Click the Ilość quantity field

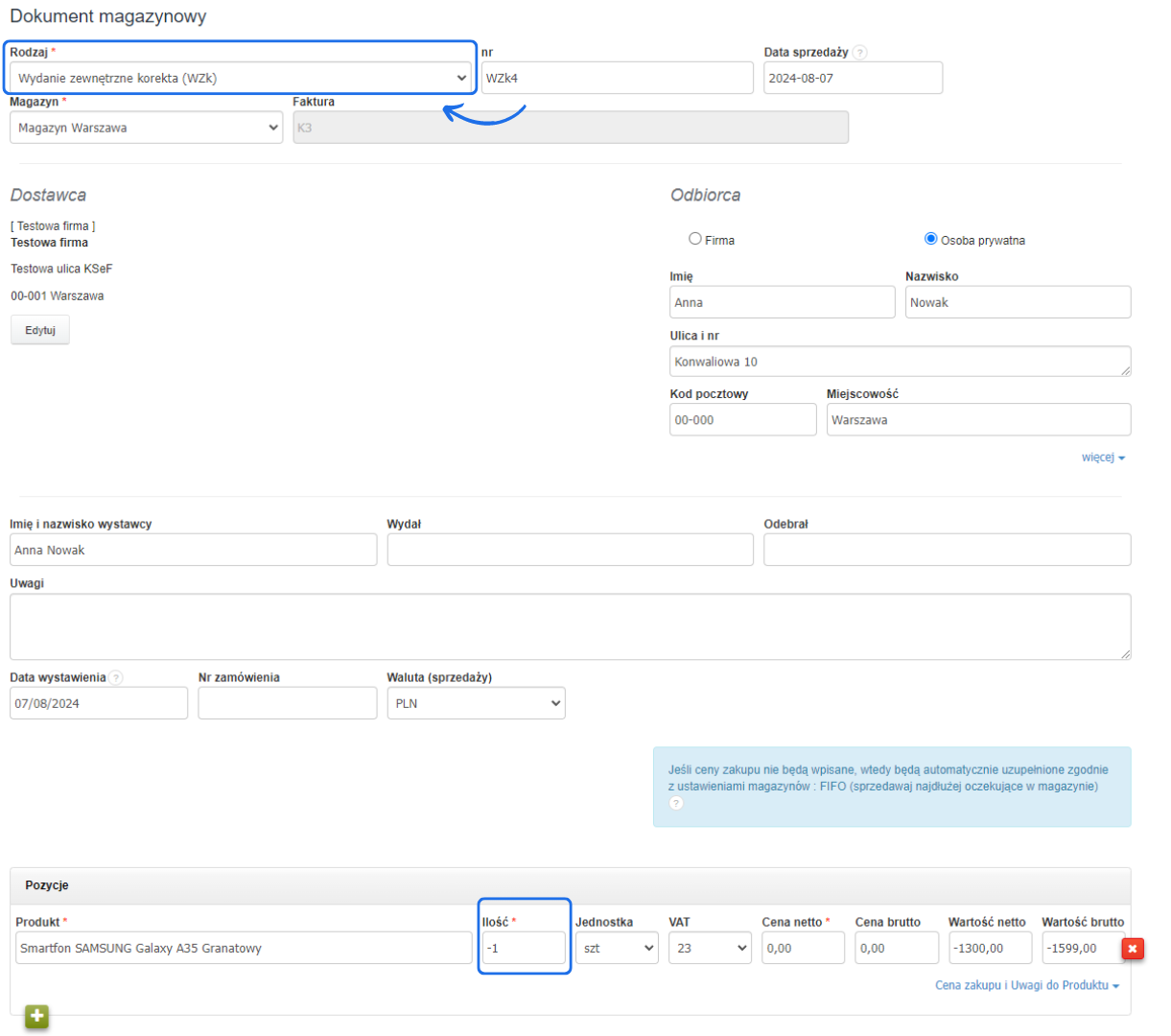tap(524, 948)
